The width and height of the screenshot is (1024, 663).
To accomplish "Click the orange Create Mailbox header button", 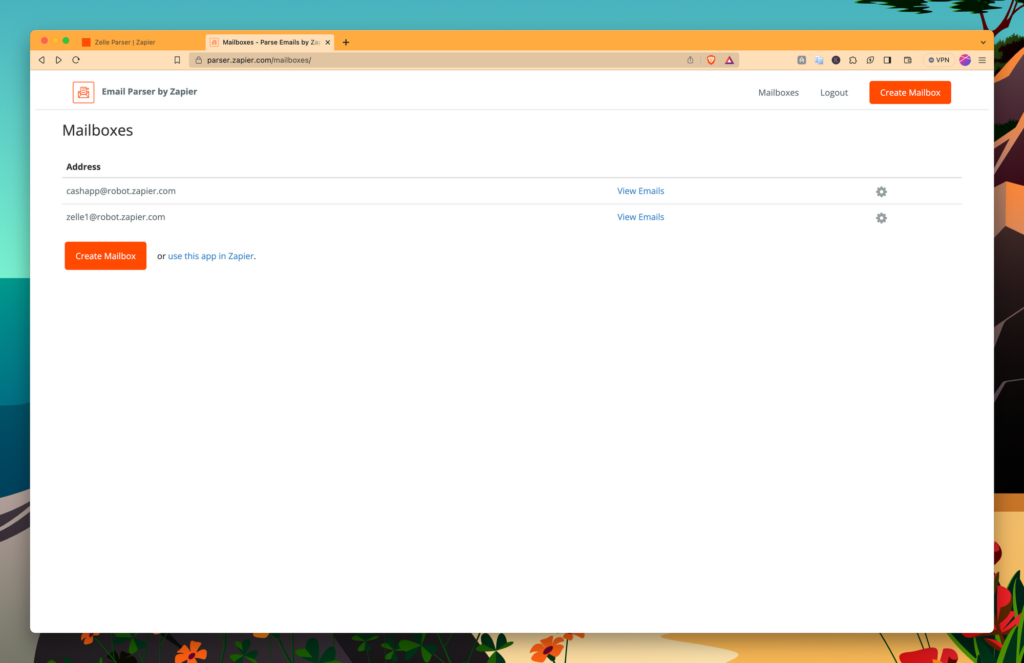I will (909, 93).
